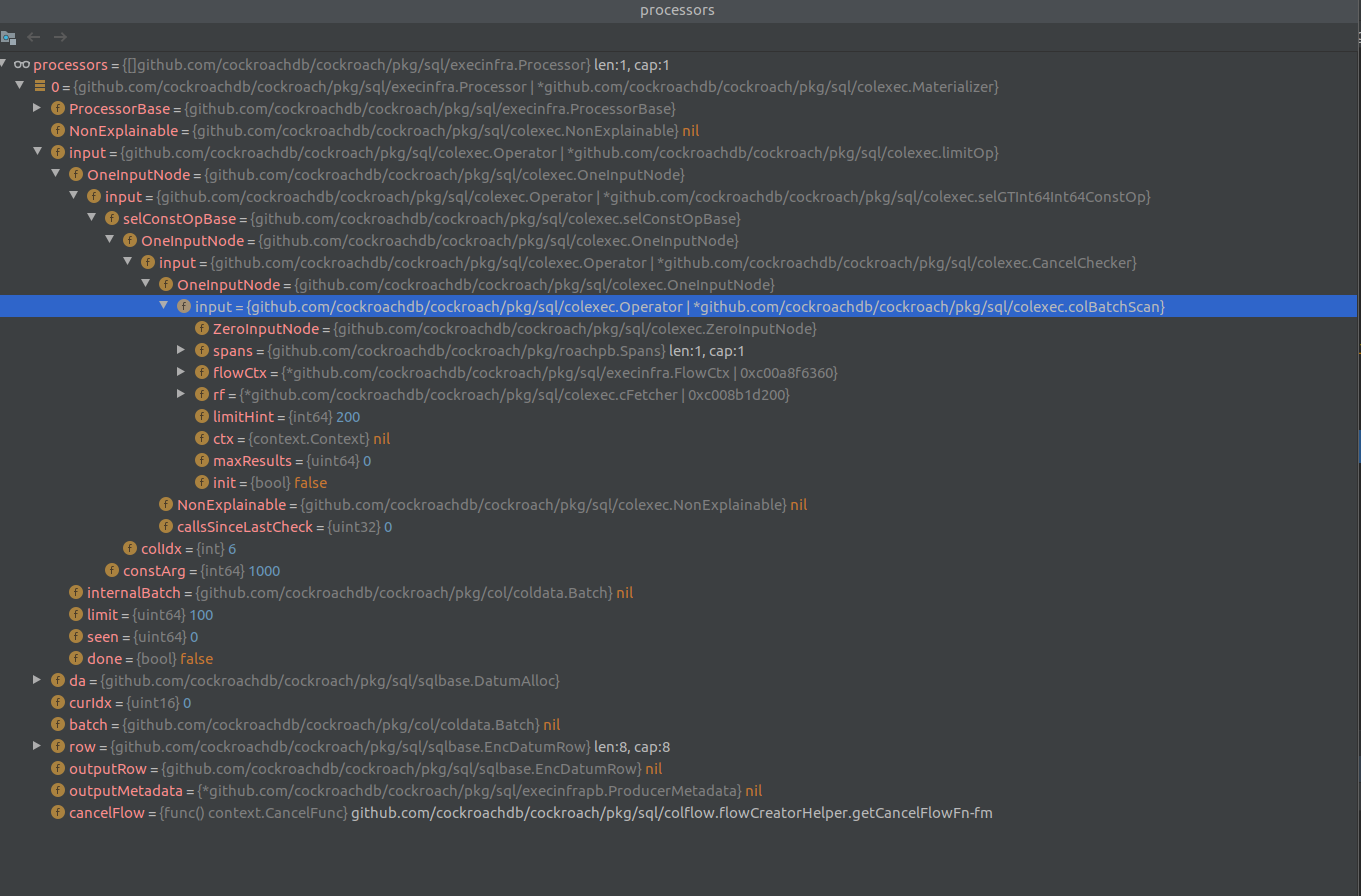Select the maxResults = 0 row
Screen dimensions: 1361x896
(x=680, y=460)
